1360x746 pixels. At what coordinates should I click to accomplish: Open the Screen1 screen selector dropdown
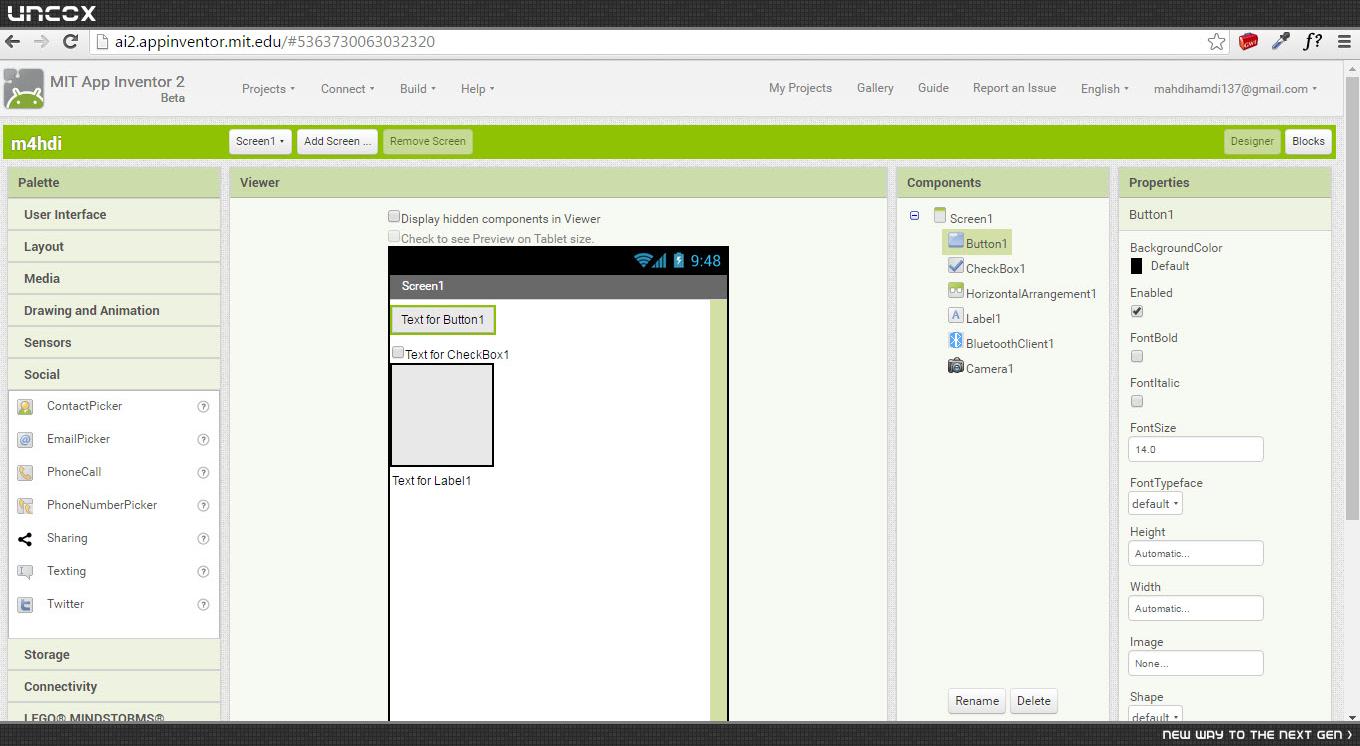tap(260, 141)
